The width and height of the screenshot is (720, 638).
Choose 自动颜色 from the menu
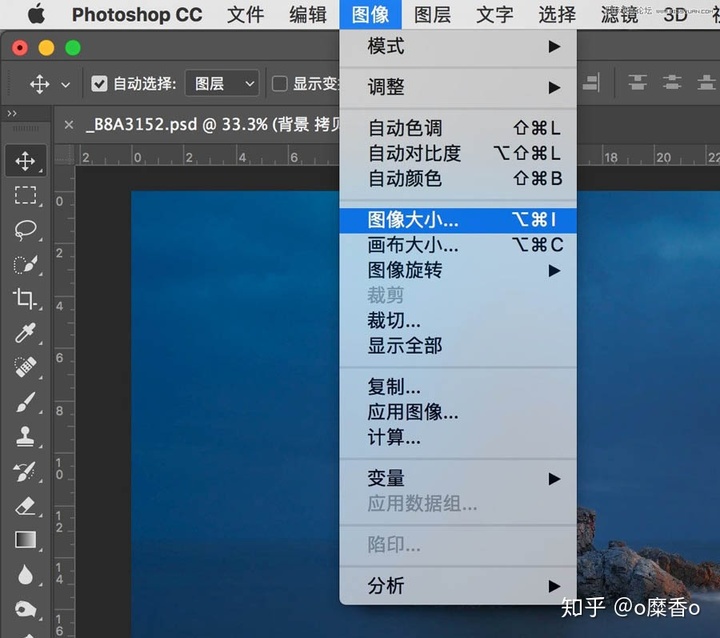pos(458,178)
